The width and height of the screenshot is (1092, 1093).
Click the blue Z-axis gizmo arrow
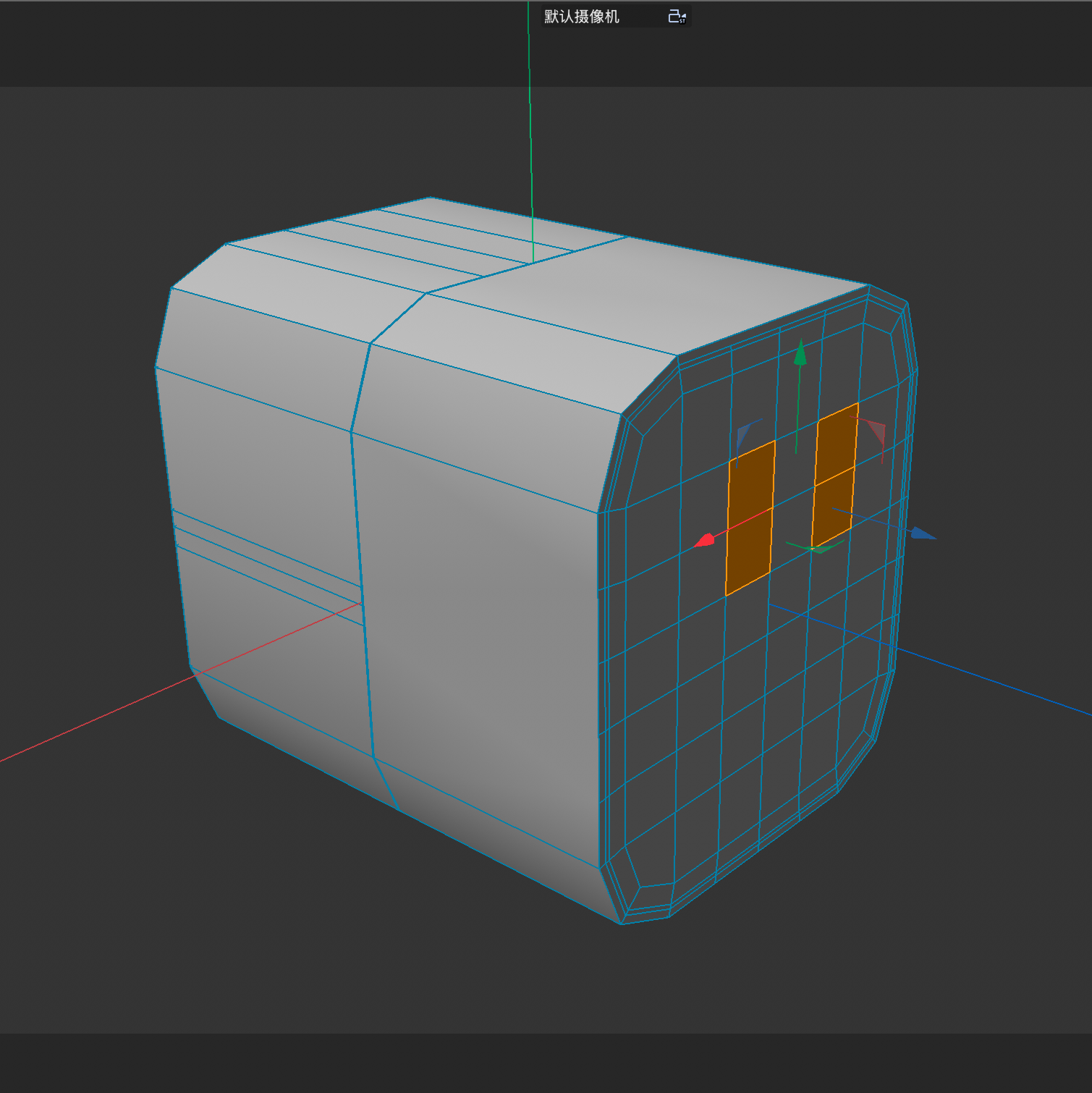923,534
